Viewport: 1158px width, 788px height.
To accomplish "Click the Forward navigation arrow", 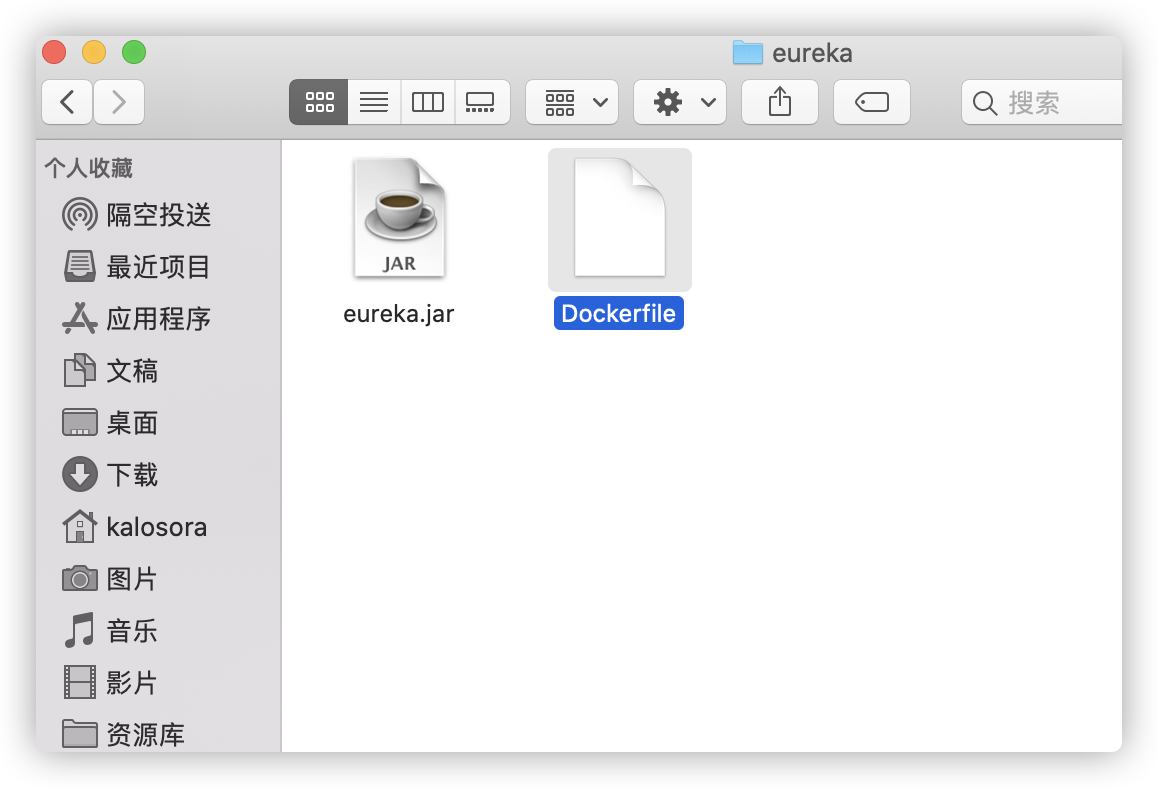I will tap(119, 102).
